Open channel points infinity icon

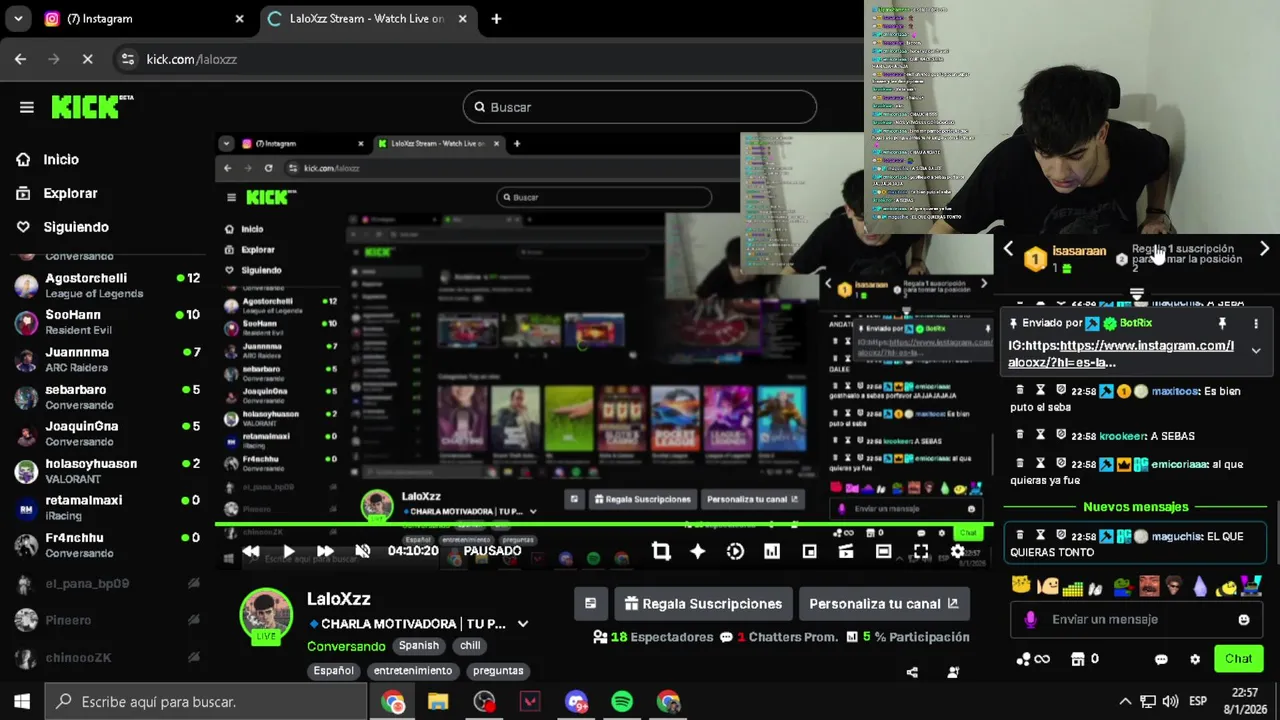pyautogui.click(x=1033, y=659)
